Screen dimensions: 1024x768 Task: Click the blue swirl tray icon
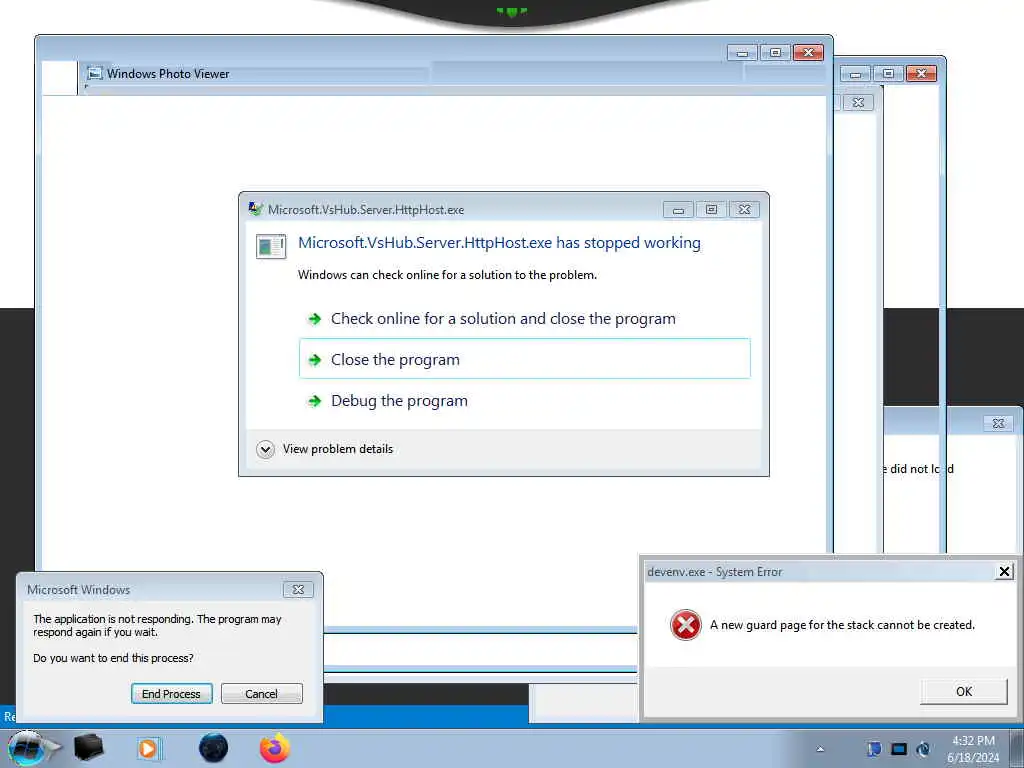click(x=923, y=749)
